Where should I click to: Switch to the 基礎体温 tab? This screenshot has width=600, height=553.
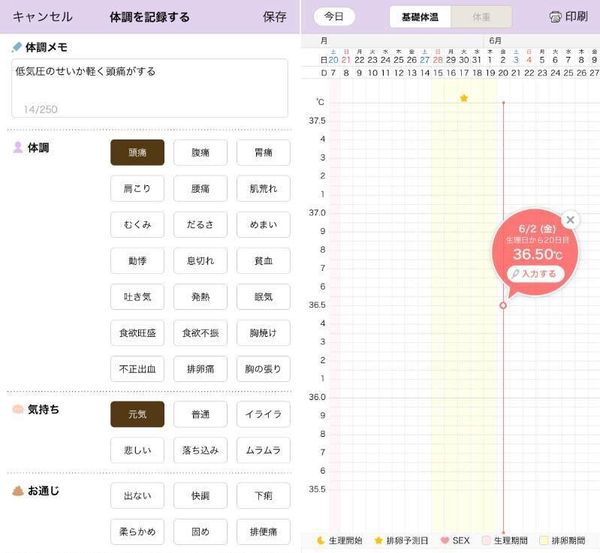pyautogui.click(x=420, y=17)
